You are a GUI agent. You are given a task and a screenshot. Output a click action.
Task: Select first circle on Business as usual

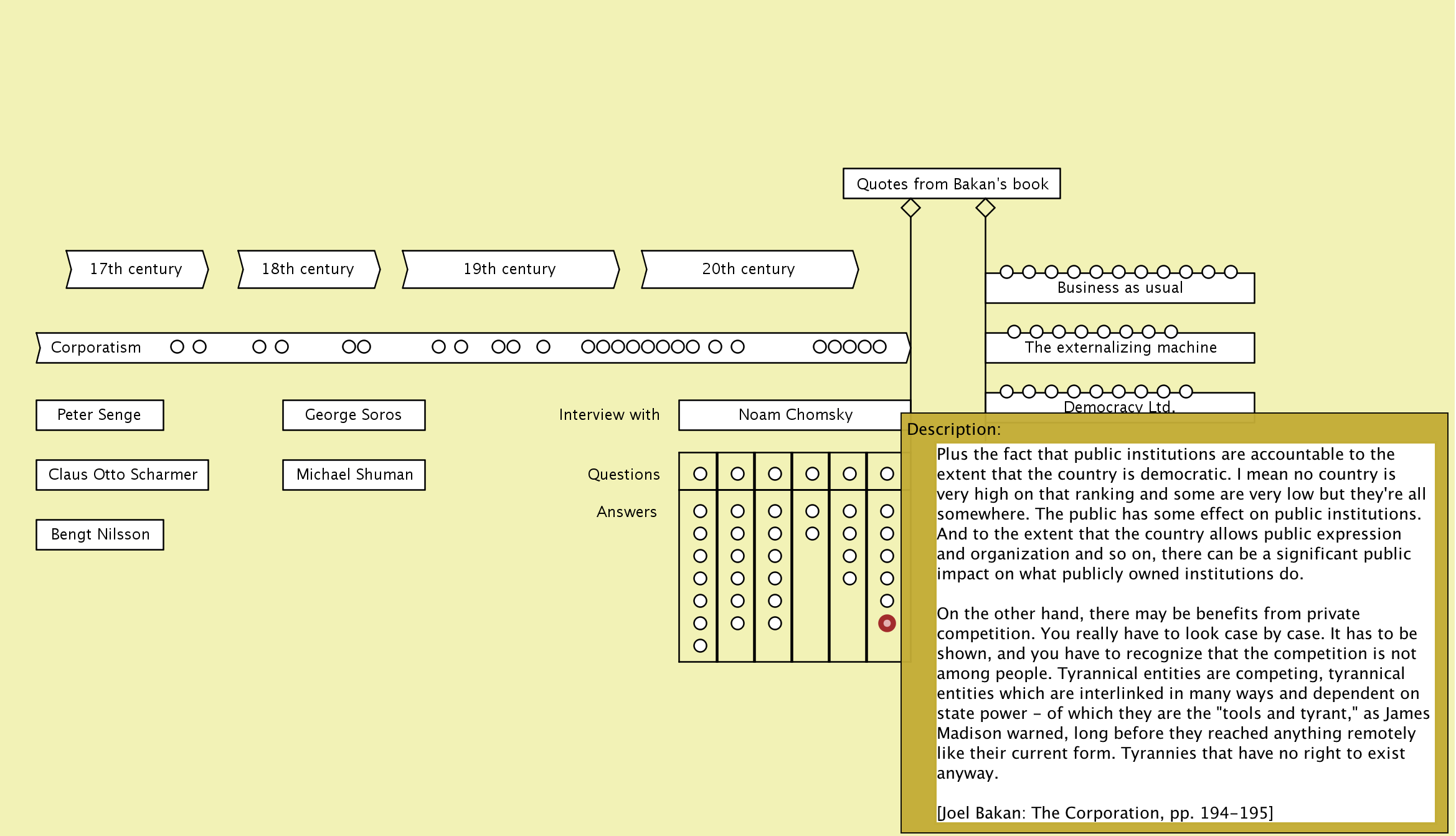click(1006, 272)
